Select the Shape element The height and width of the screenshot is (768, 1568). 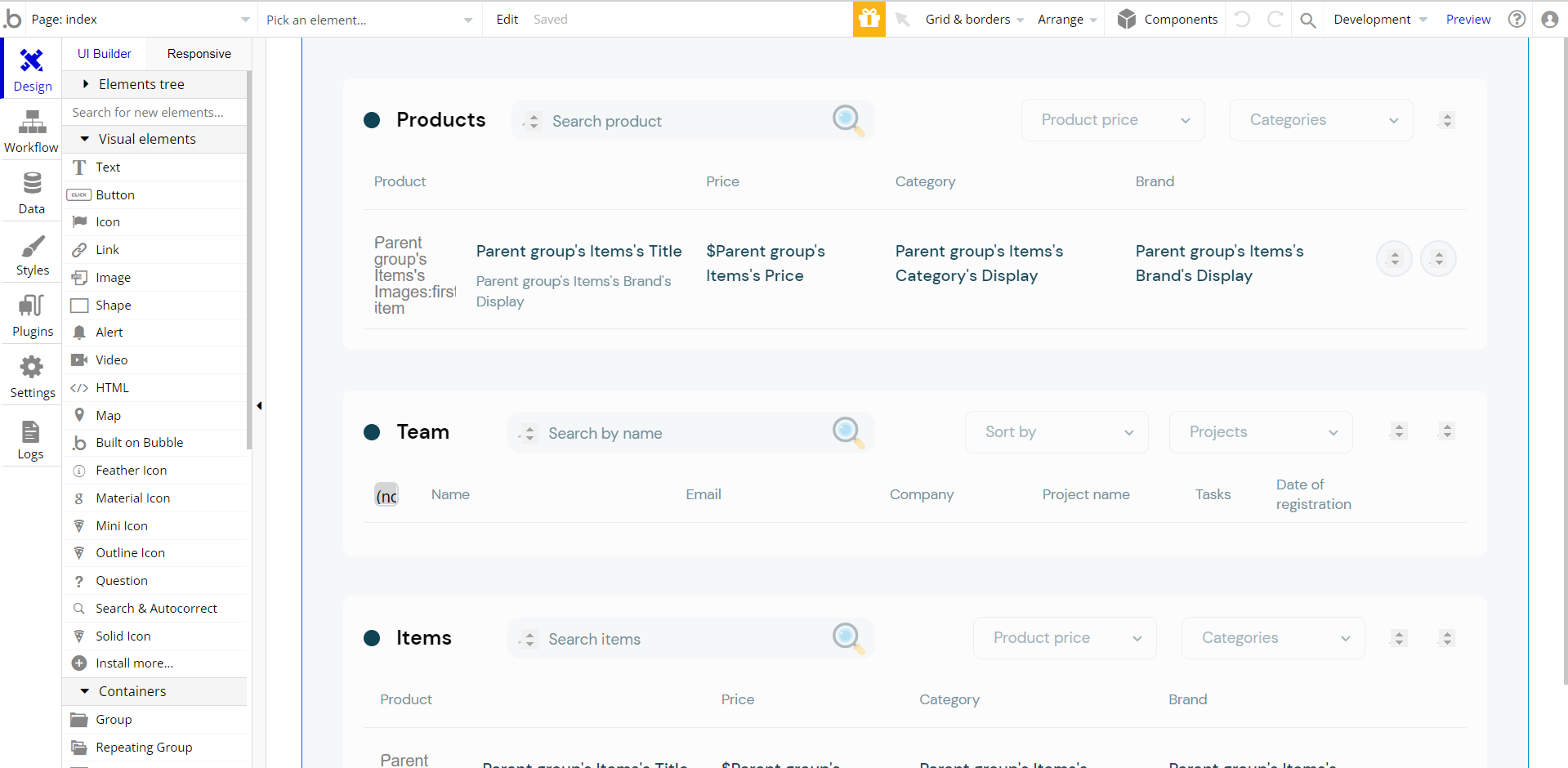[x=155, y=305]
